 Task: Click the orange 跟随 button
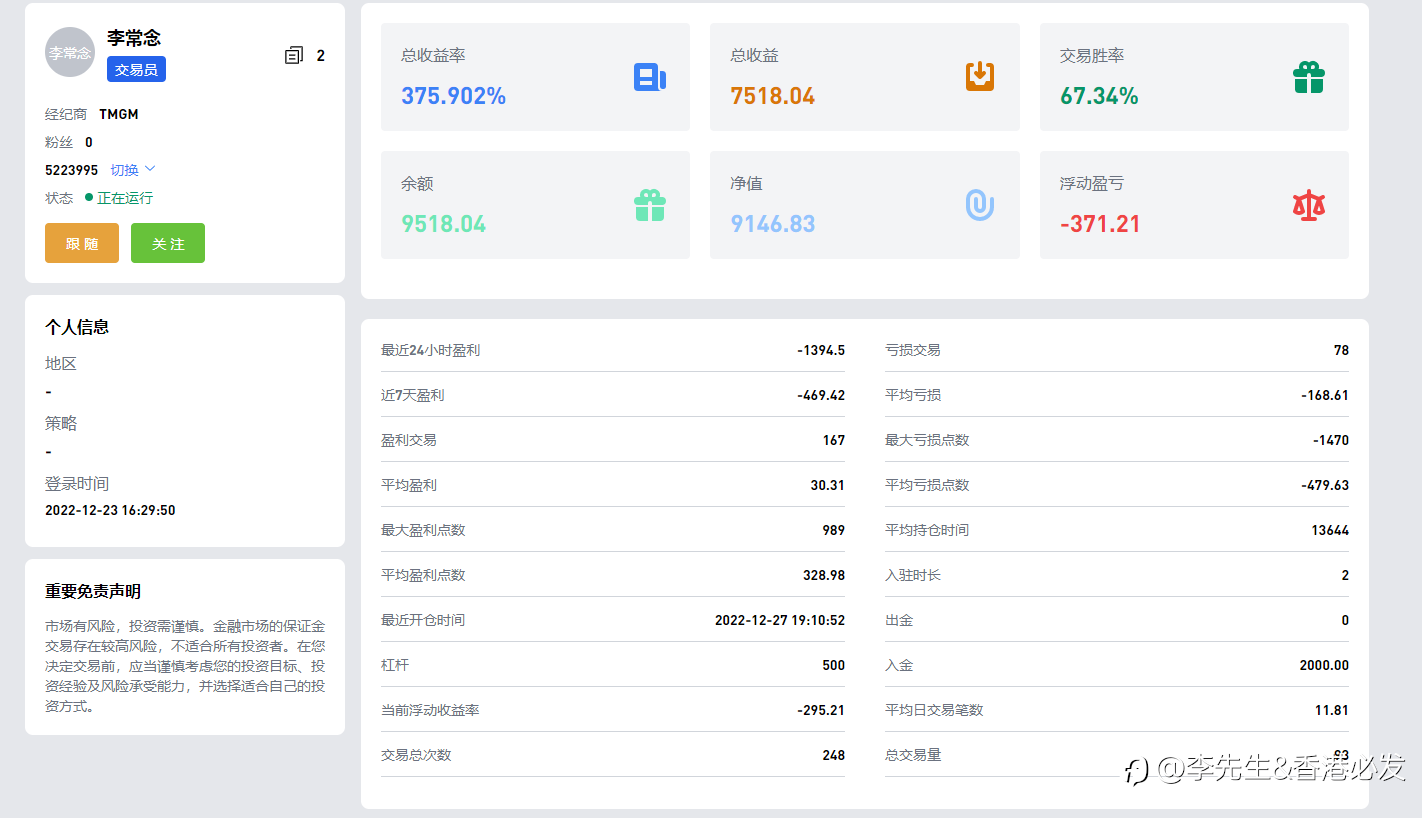82,243
